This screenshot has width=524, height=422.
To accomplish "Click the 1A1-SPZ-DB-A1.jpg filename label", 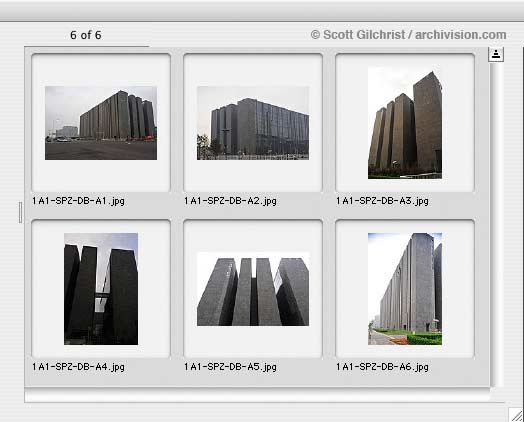I will pyautogui.click(x=79, y=201).
